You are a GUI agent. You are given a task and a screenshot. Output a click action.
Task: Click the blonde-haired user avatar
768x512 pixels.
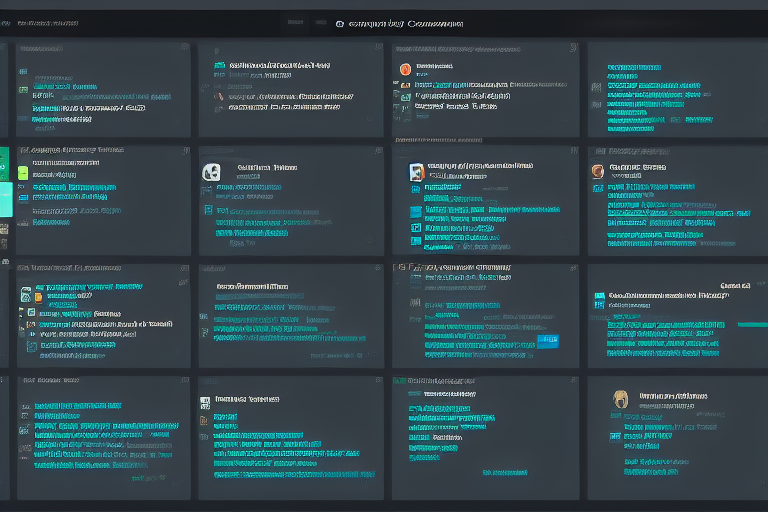point(620,398)
